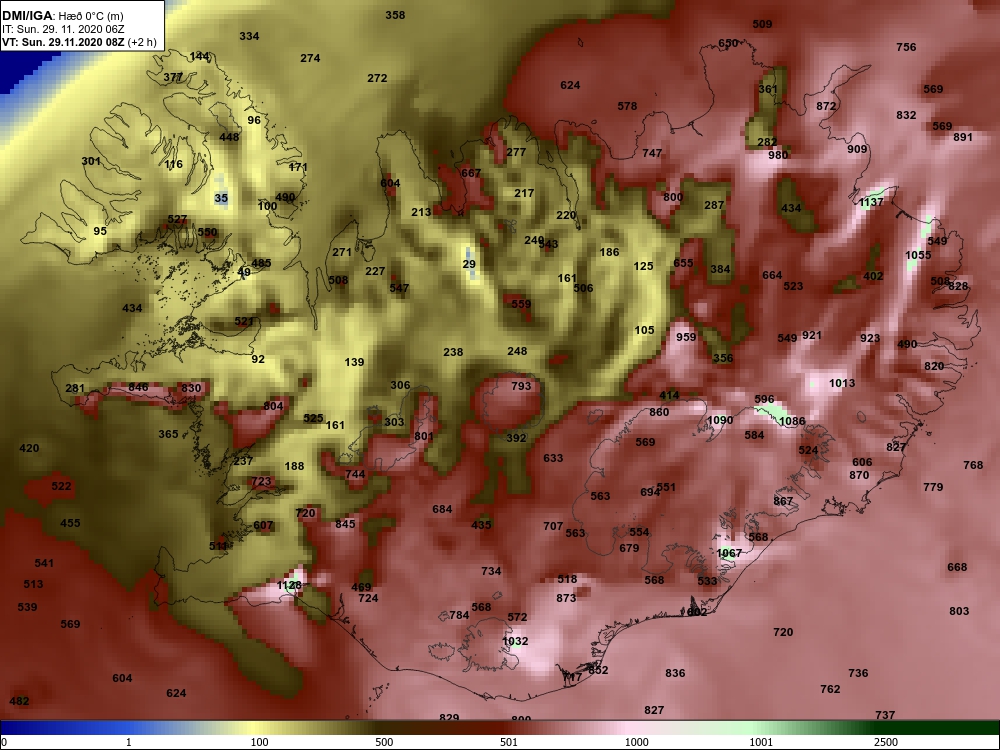This screenshot has height=750, width=1000.
Task: Click the low value 29 on the map
Action: (469, 263)
